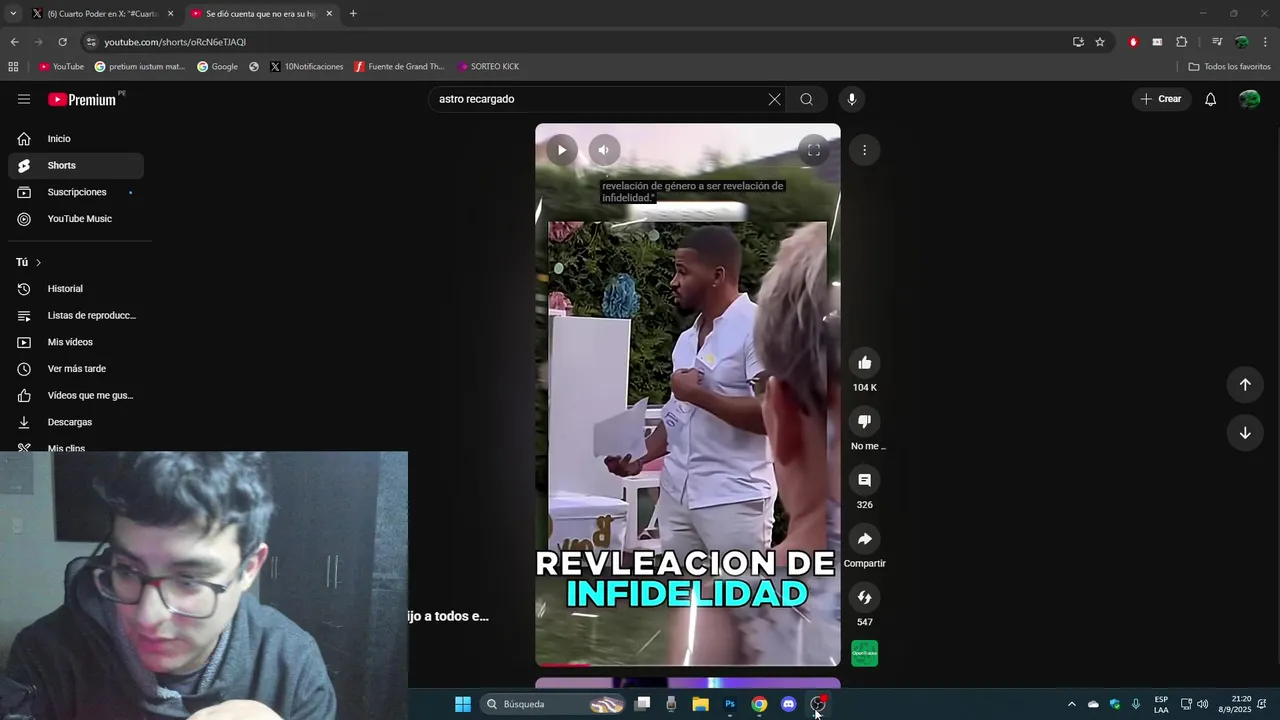Image resolution: width=1280 pixels, height=720 pixels.
Task: Click the search magnifier button
Action: click(806, 99)
